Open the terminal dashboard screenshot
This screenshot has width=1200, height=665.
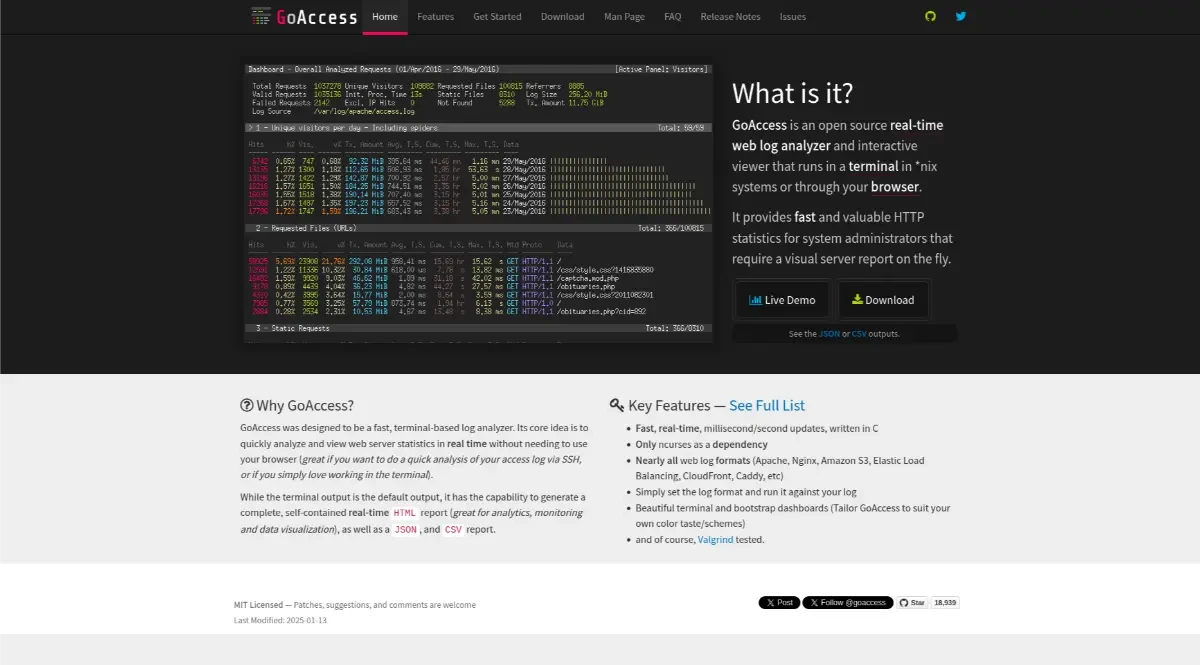pyautogui.click(x=478, y=204)
